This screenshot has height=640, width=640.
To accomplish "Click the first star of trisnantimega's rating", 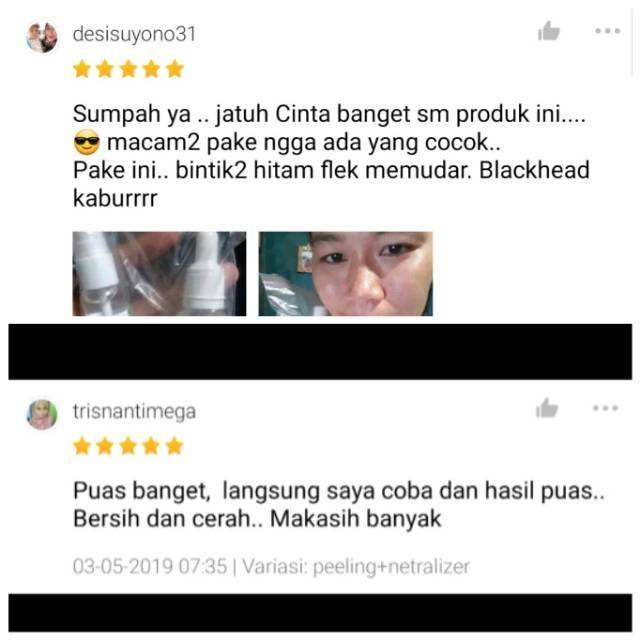I will (x=82, y=446).
